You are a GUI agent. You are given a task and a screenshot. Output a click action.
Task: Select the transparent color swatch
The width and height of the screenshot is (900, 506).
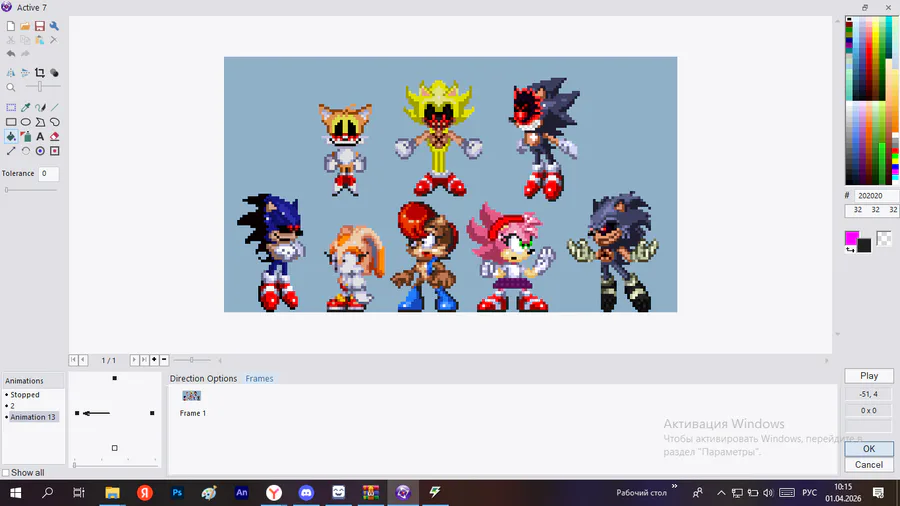(884, 238)
